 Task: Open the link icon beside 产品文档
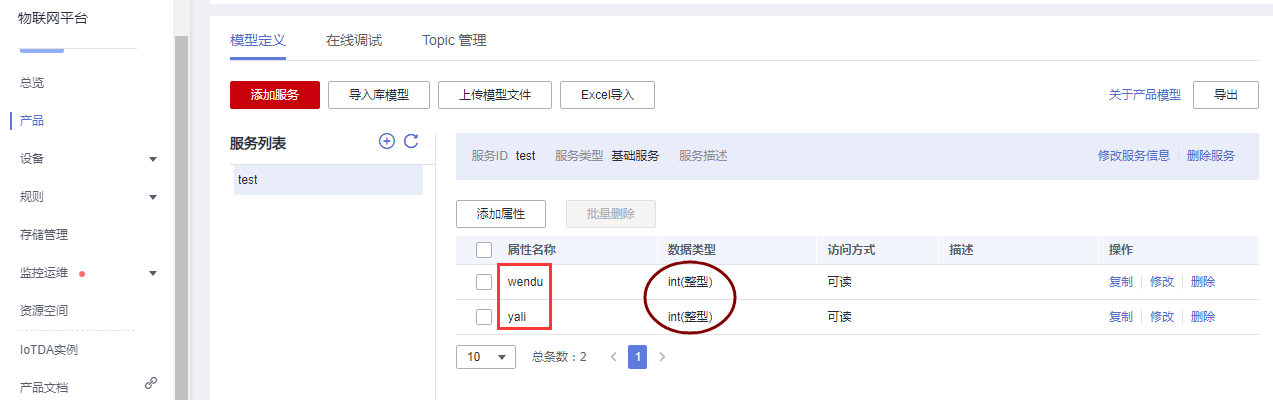(x=151, y=382)
